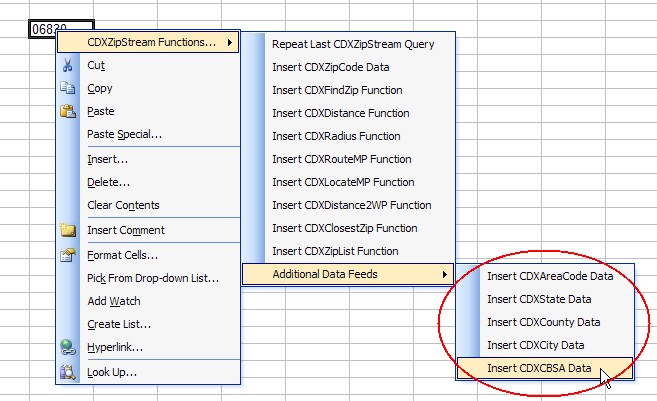Choose Insert CDXCounty Data entry
The image size is (657, 401).
coord(543,322)
